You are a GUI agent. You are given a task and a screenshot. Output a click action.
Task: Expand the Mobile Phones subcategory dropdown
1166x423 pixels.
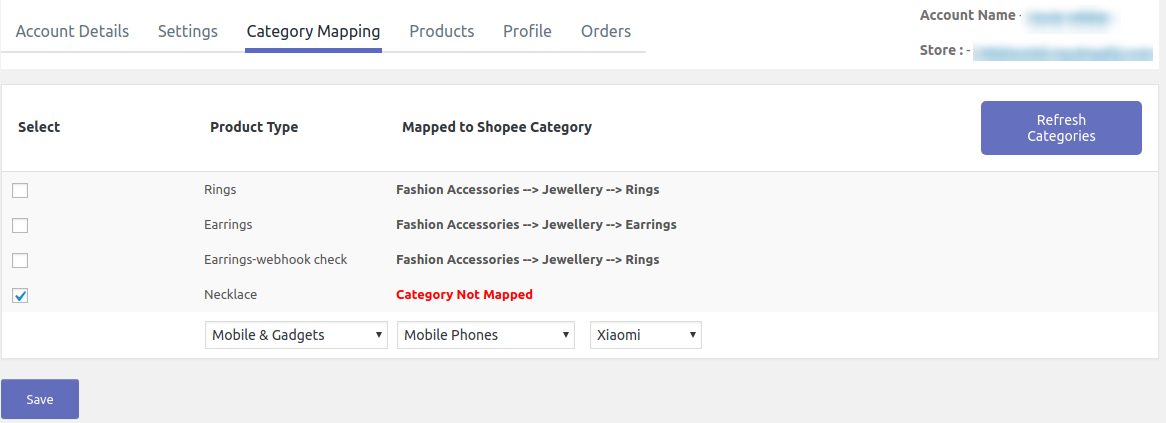point(486,335)
